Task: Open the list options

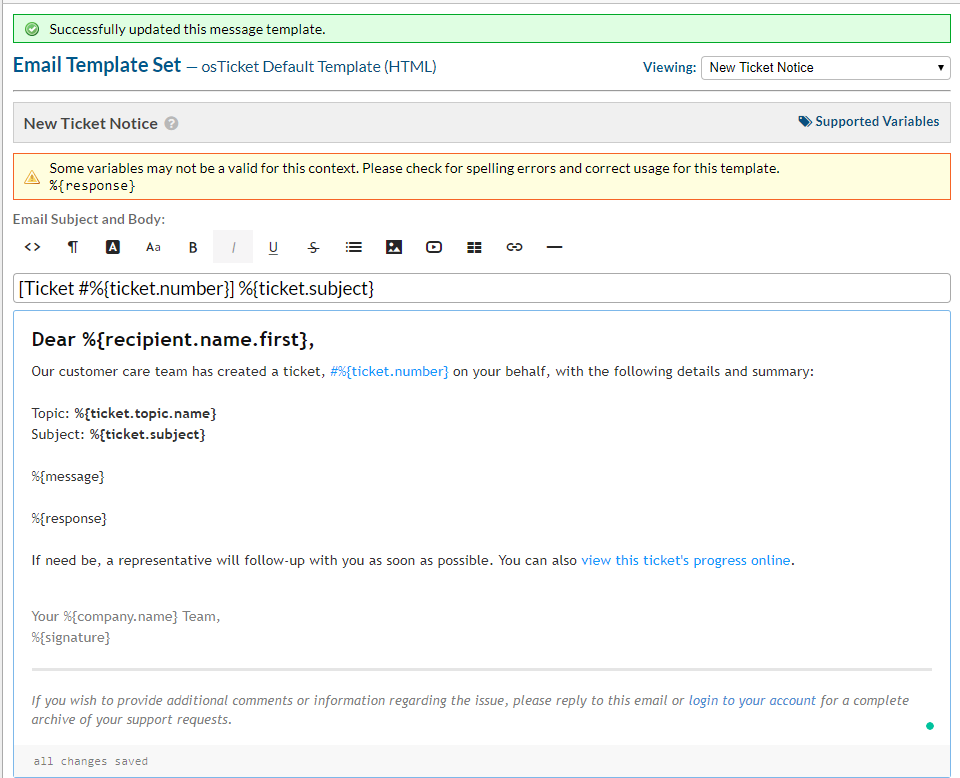Action: tap(353, 247)
